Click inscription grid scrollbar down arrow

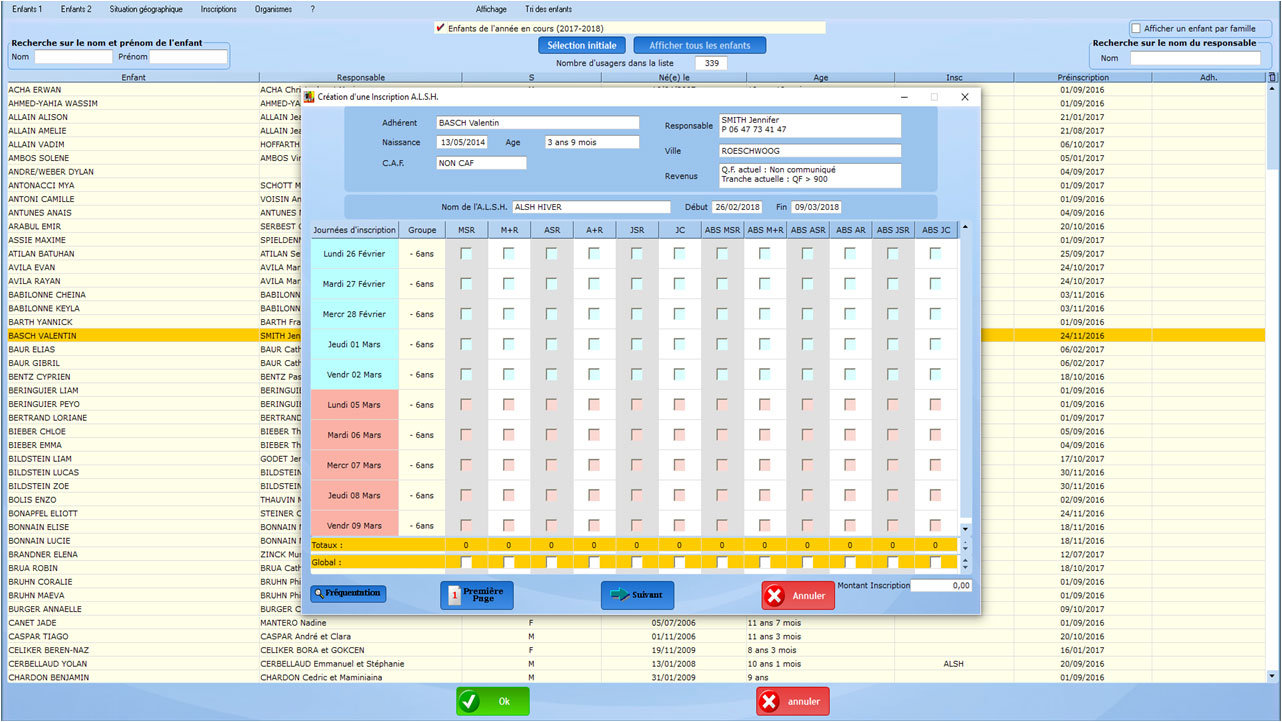[x=965, y=528]
